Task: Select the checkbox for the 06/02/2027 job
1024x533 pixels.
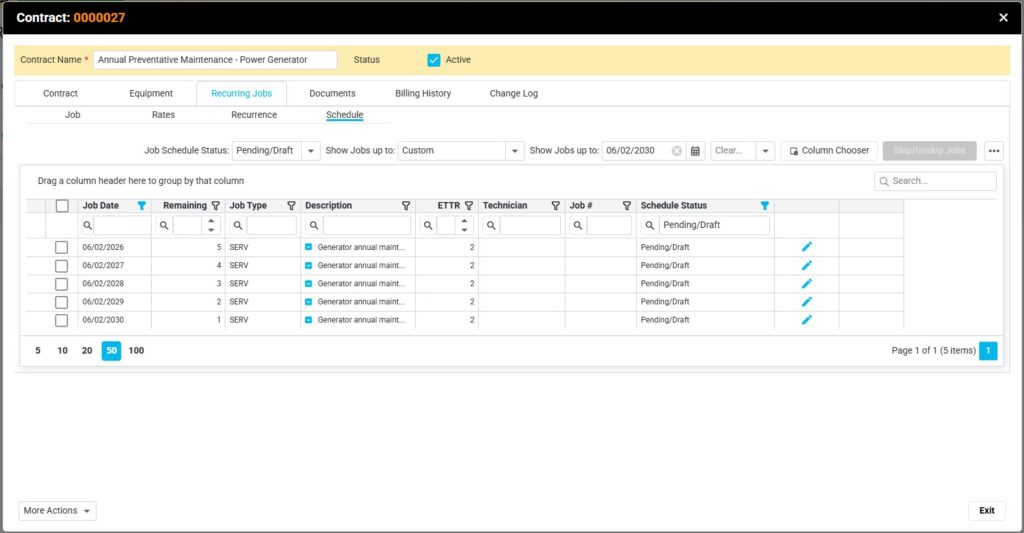Action: pos(61,266)
